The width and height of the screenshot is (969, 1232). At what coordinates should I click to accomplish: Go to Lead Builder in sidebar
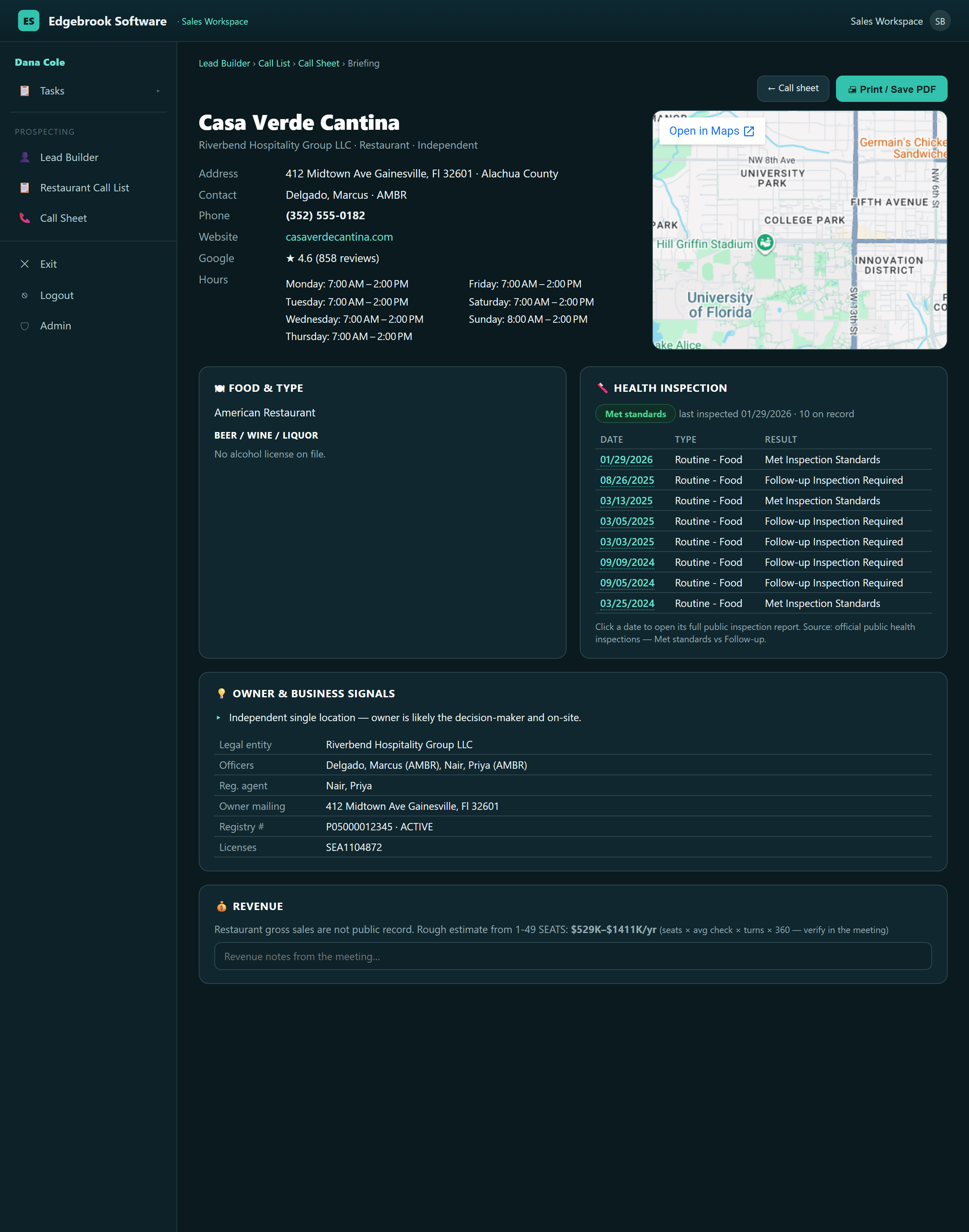pyautogui.click(x=89, y=157)
